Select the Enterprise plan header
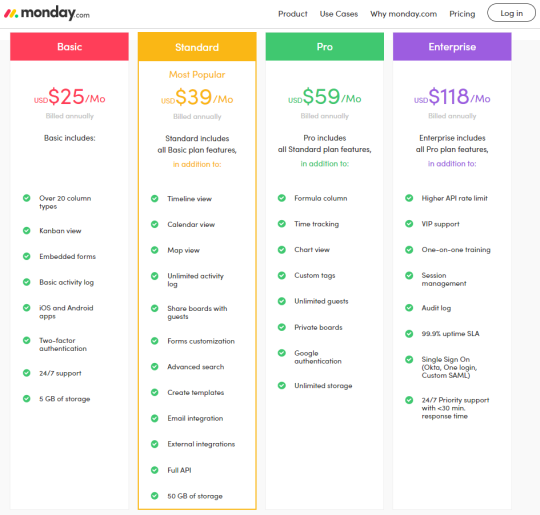540x515 pixels. [x=452, y=47]
